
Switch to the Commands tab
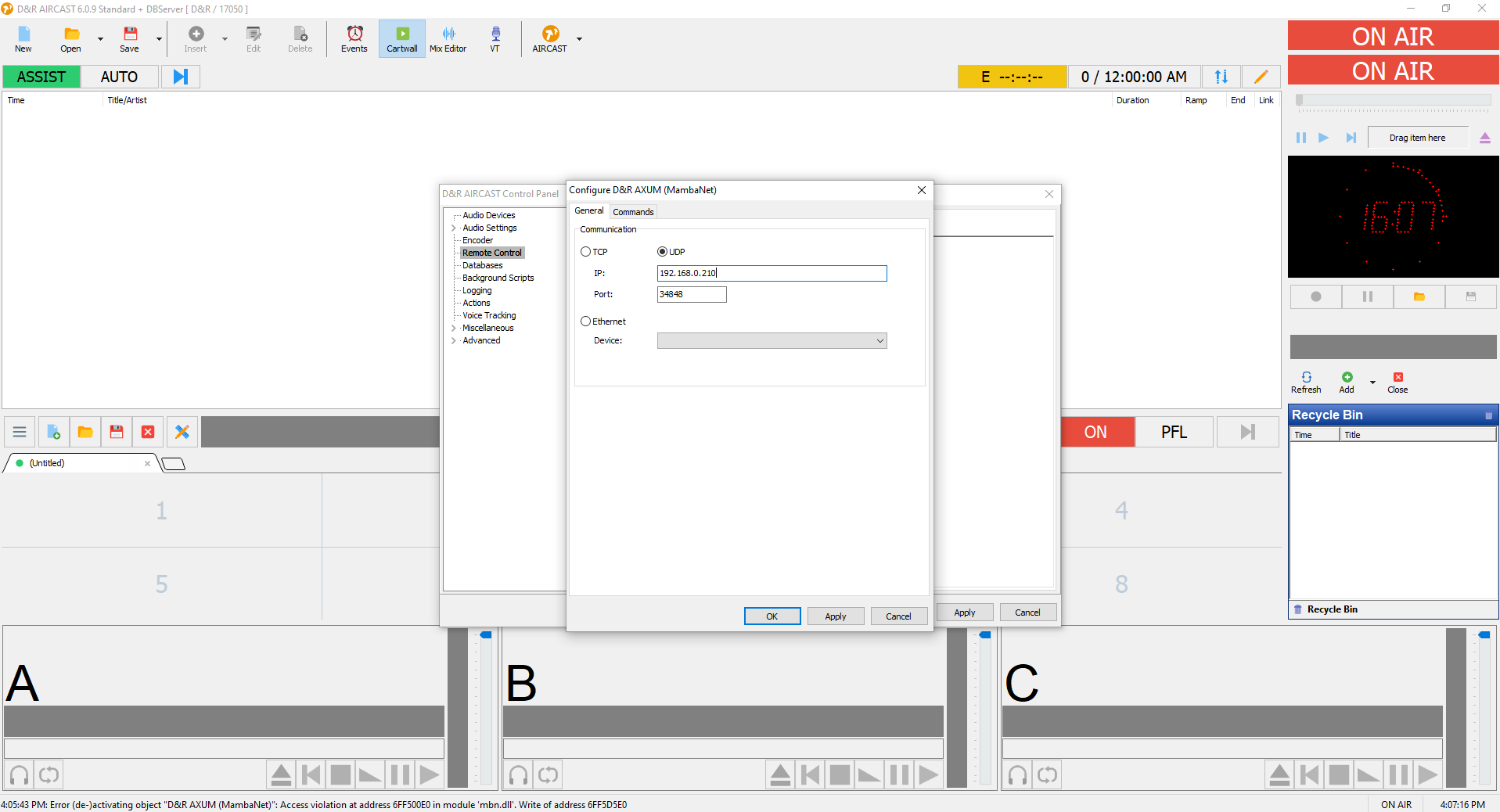633,212
